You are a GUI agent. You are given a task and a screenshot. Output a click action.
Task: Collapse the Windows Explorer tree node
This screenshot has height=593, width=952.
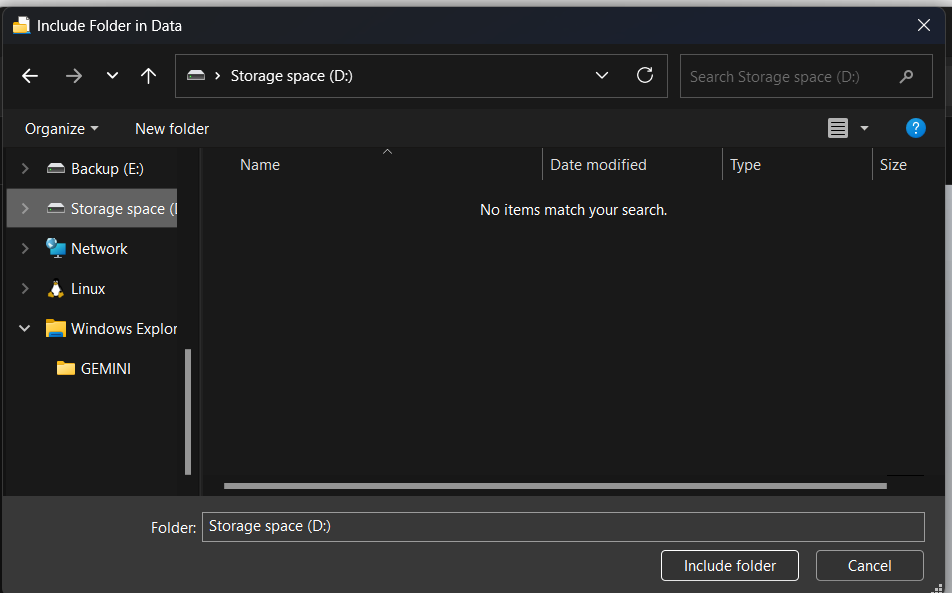25,329
